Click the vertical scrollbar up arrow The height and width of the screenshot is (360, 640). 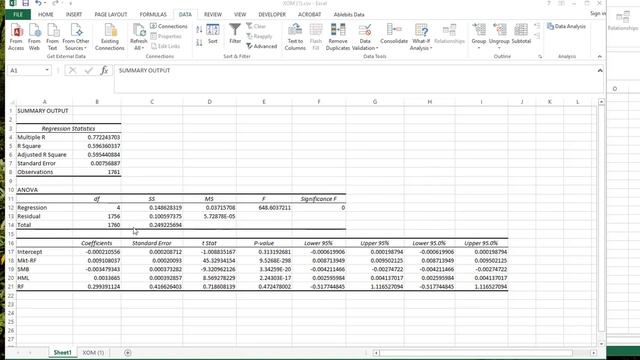click(601, 102)
